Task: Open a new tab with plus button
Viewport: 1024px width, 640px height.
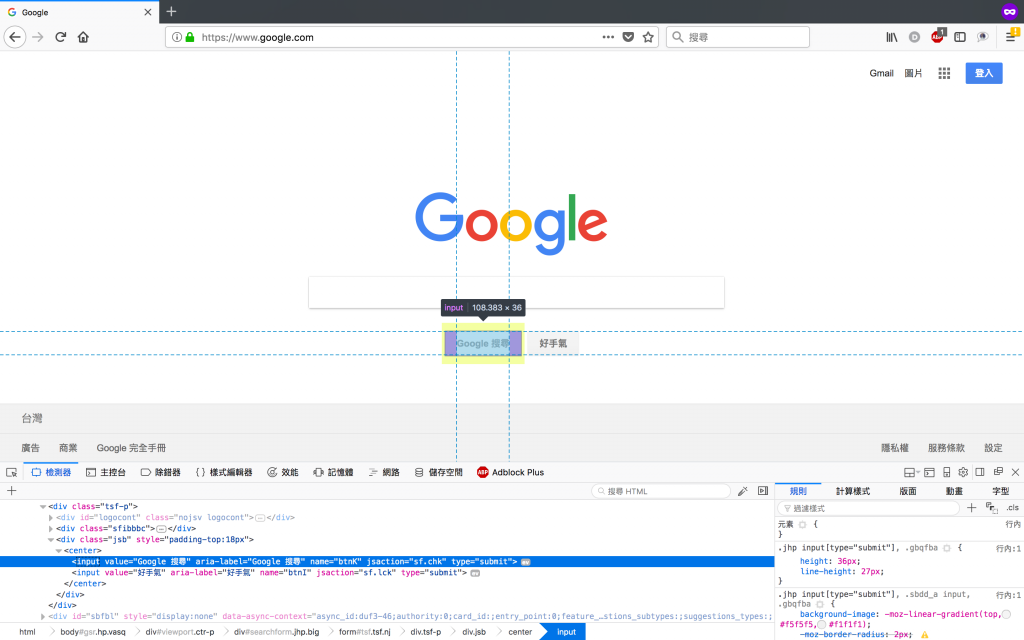Action: 171,11
